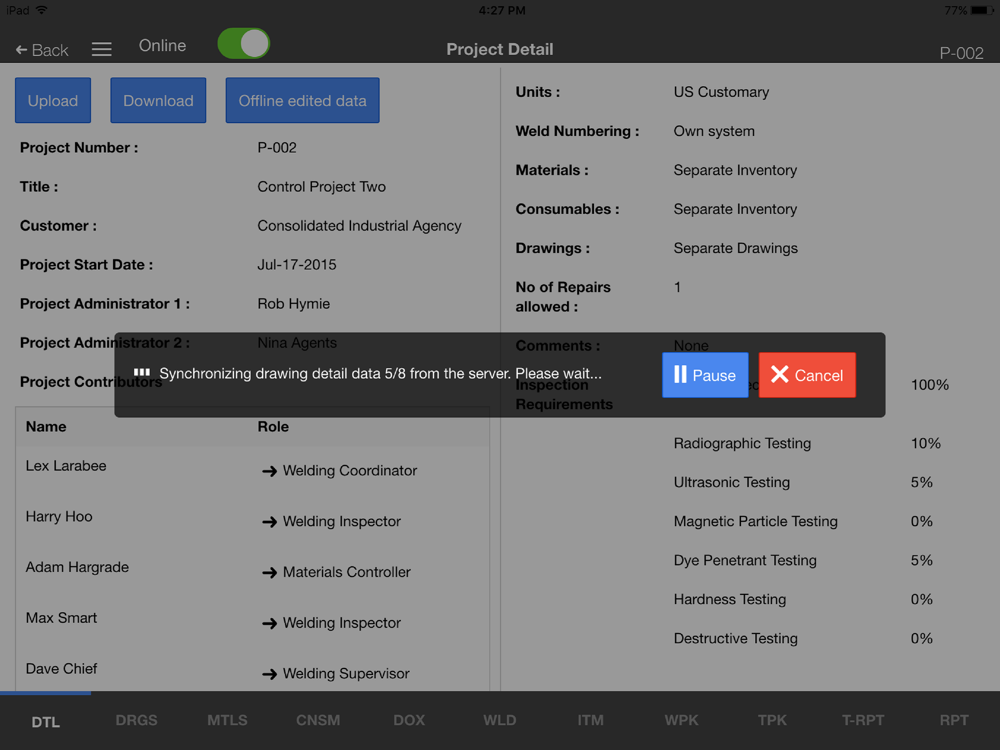Click the 'US Customary' units value
Image resolution: width=1000 pixels, height=750 pixels.
click(x=721, y=92)
